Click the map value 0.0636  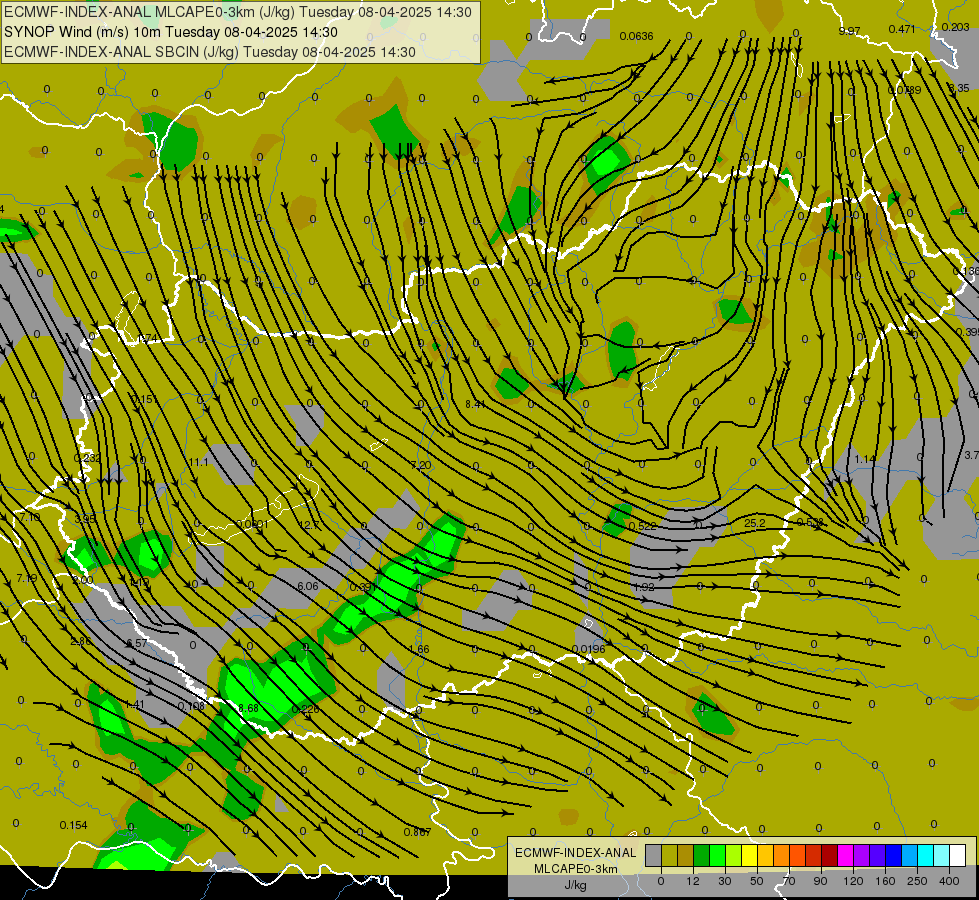click(636, 36)
